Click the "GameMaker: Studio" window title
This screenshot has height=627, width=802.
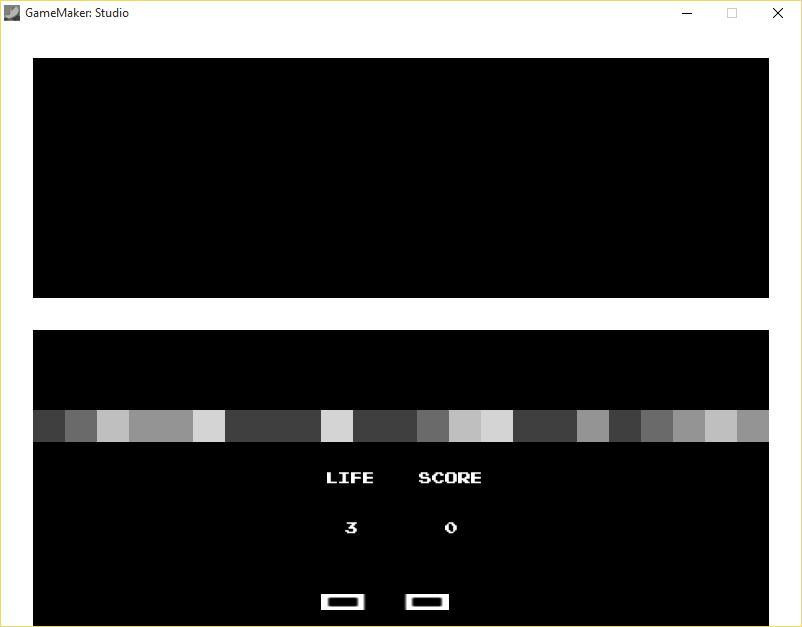77,13
